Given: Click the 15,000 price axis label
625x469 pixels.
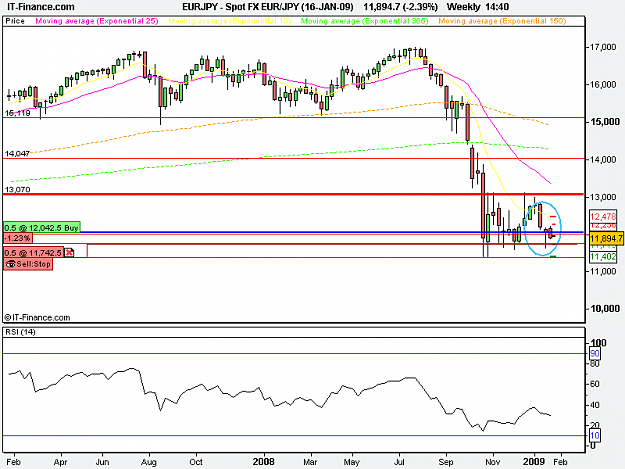Looking at the screenshot, I should (x=605, y=122).
